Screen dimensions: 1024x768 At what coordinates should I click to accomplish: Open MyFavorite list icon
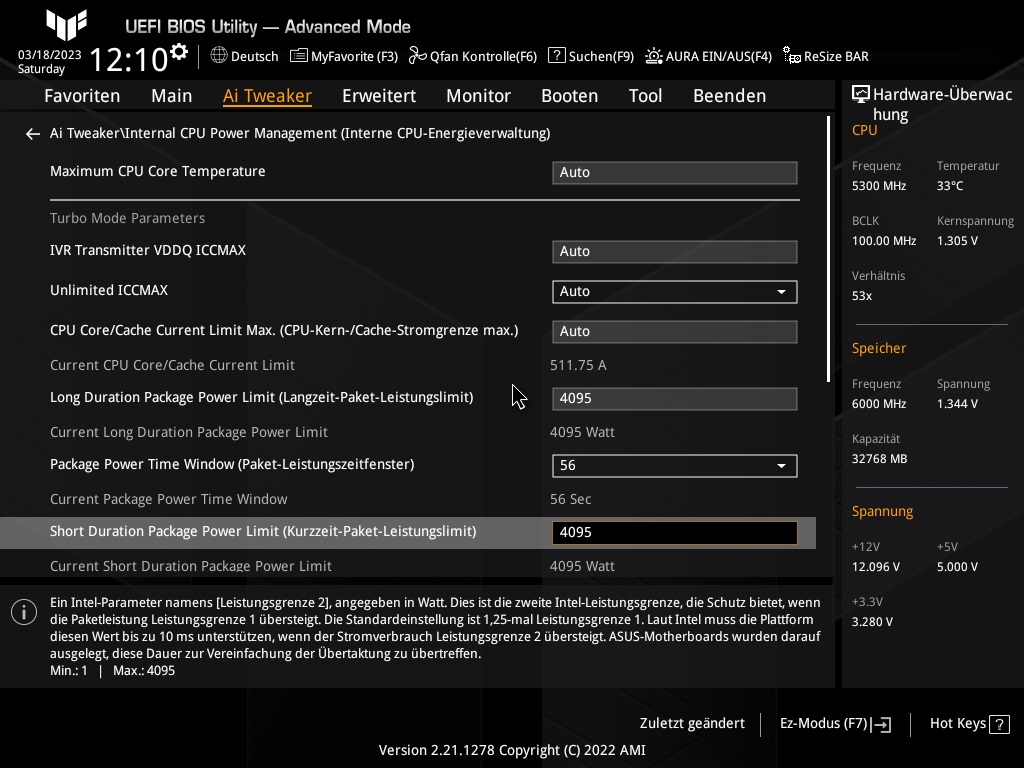coord(298,56)
